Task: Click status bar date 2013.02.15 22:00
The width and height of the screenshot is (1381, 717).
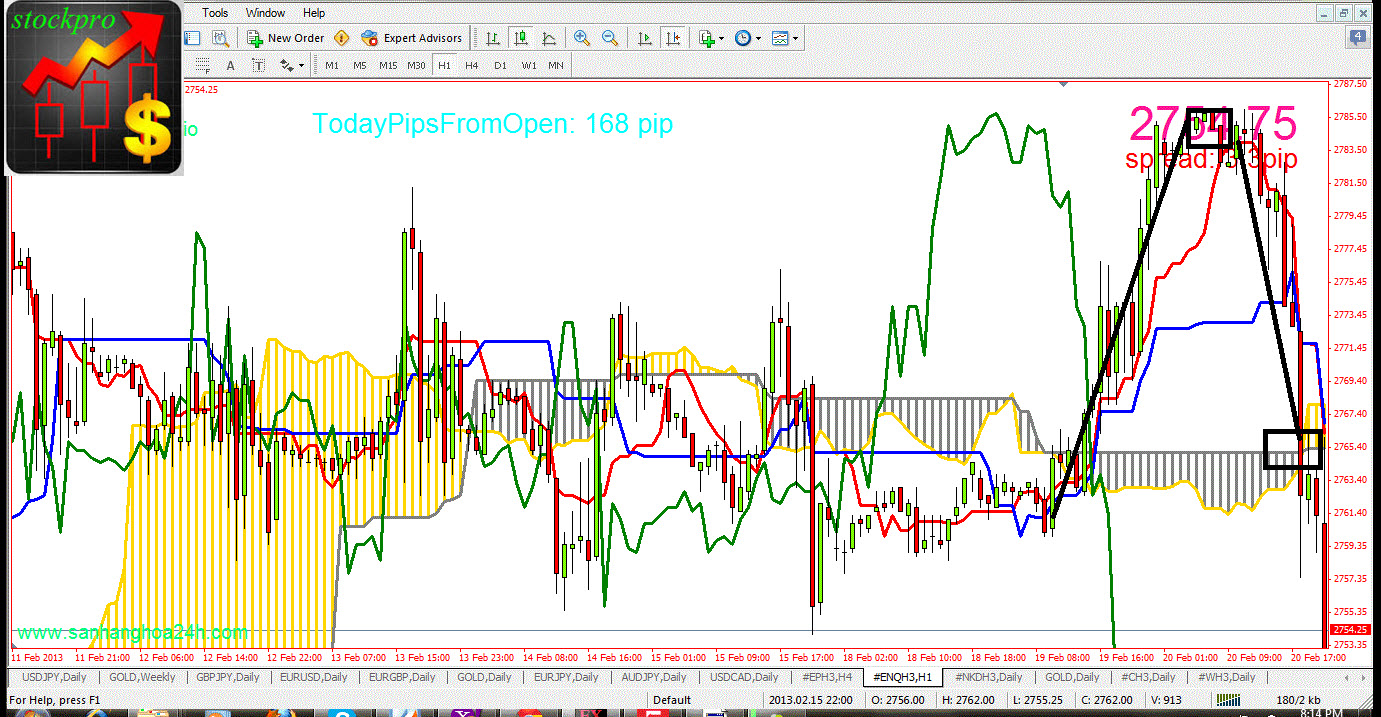Action: coord(810,700)
